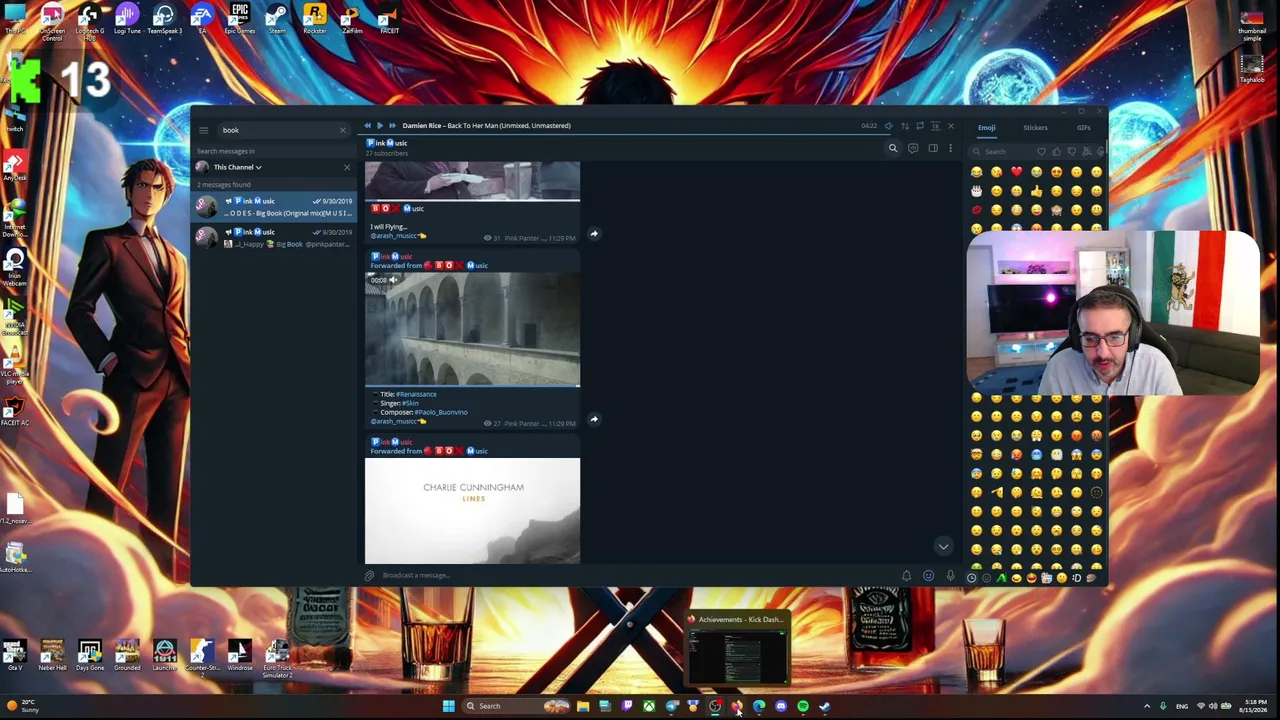Show recent emoji in the panel footer
The image size is (1280, 720).
(x=972, y=578)
